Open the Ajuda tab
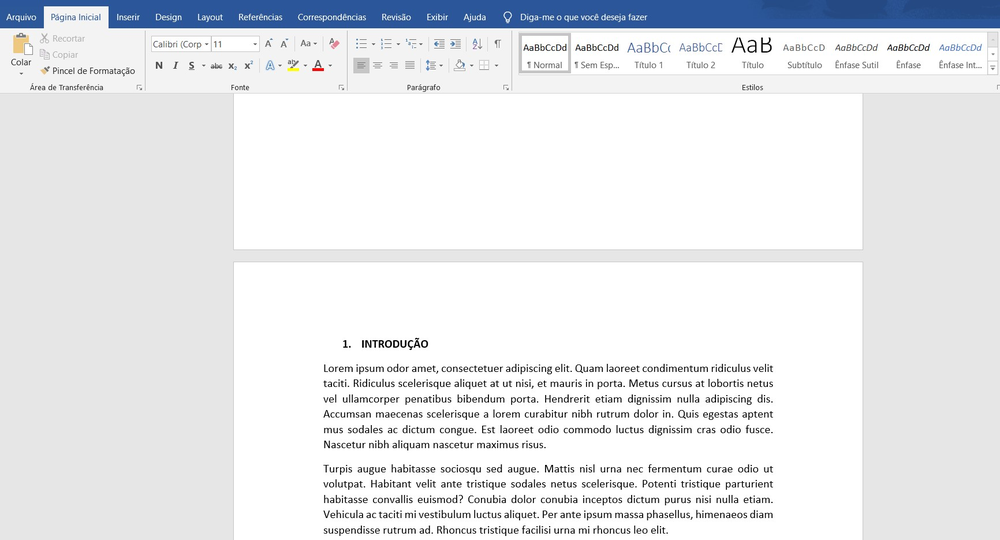This screenshot has height=540, width=1000. coord(474,17)
